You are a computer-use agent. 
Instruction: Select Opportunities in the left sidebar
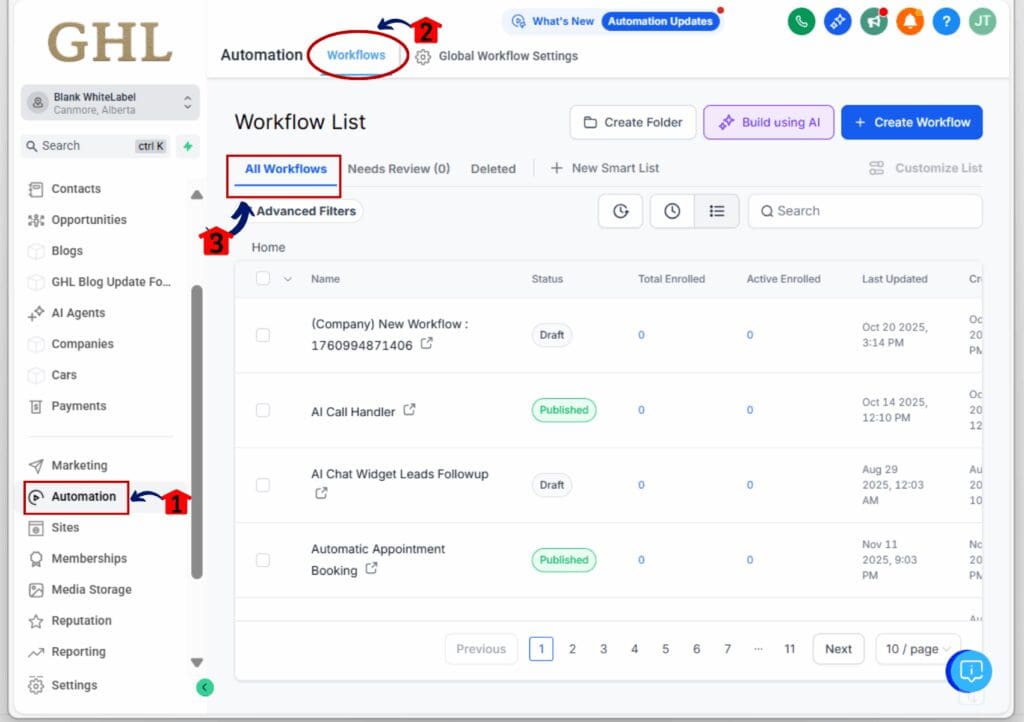tap(86, 220)
